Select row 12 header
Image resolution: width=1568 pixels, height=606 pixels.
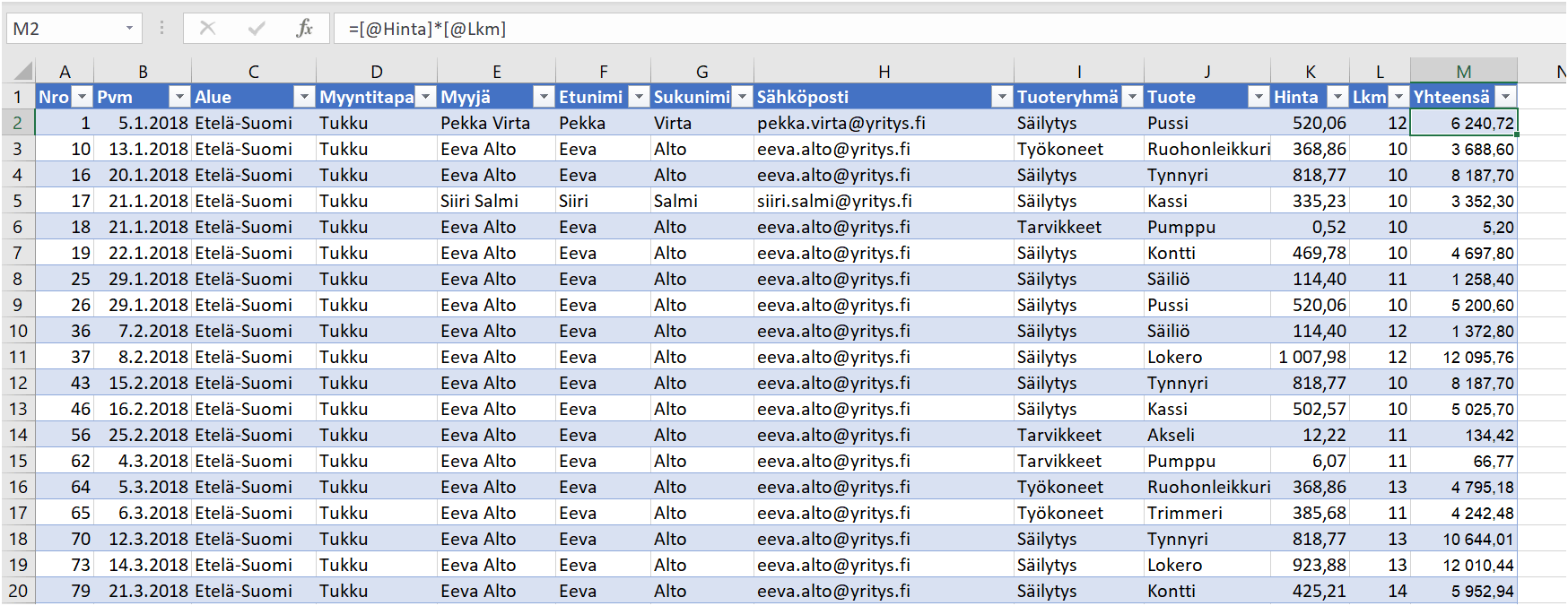(18, 383)
